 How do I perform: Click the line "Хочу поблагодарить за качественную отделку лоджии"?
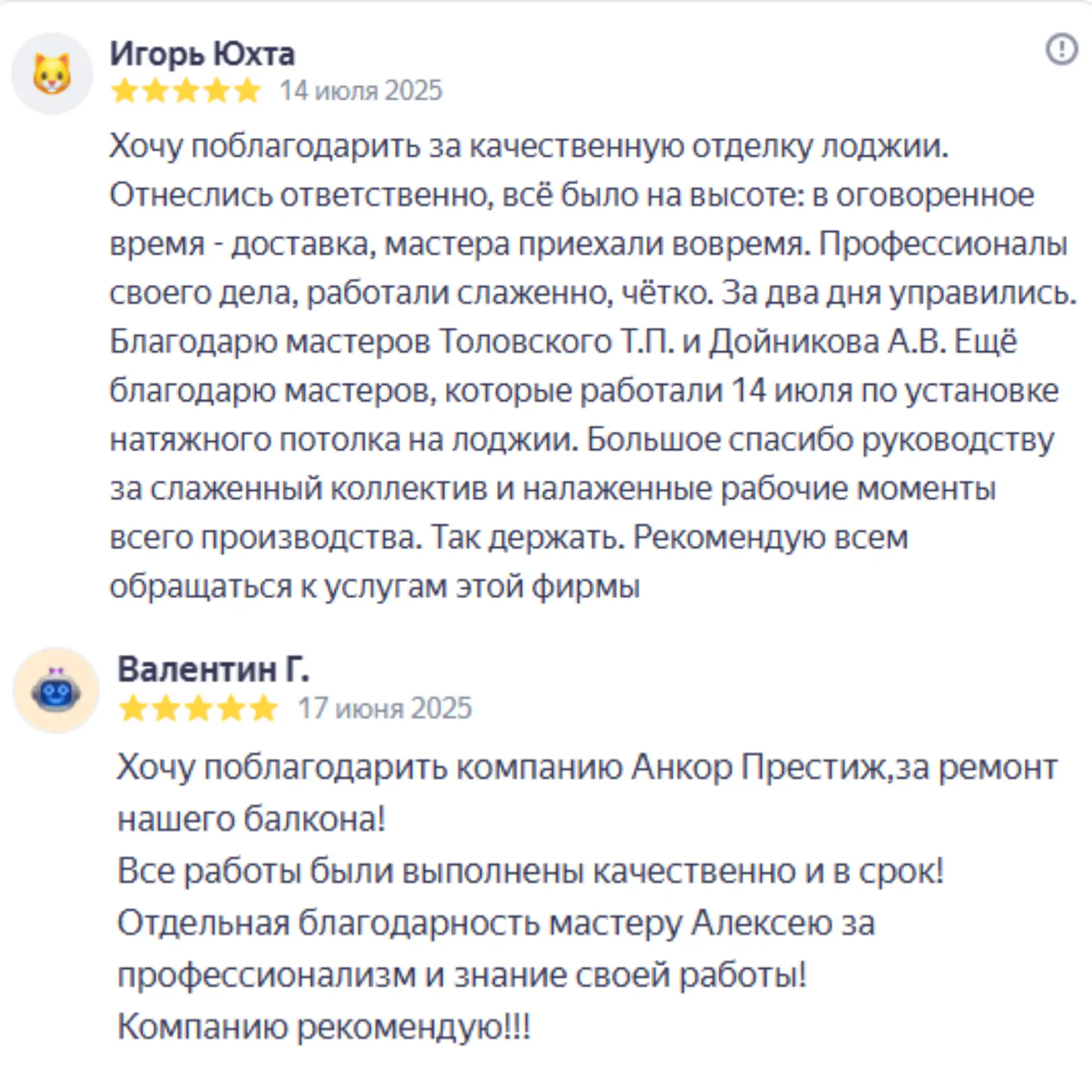pyautogui.click(x=529, y=146)
